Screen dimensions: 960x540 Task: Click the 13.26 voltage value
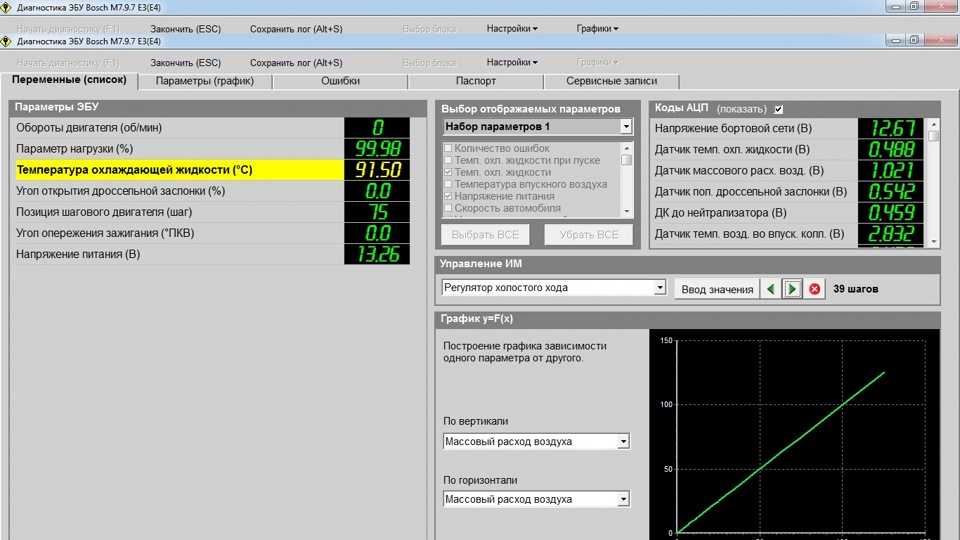[377, 254]
